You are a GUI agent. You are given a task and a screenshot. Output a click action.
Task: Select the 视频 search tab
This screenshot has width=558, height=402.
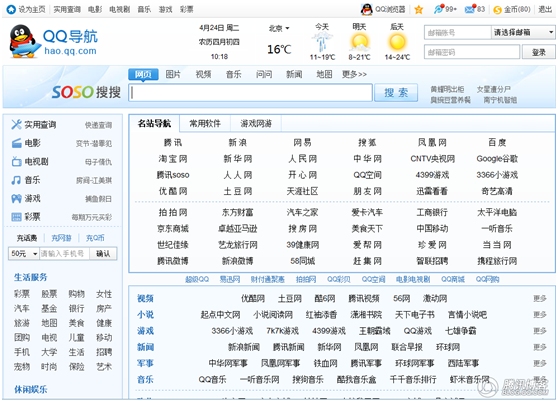pos(203,74)
